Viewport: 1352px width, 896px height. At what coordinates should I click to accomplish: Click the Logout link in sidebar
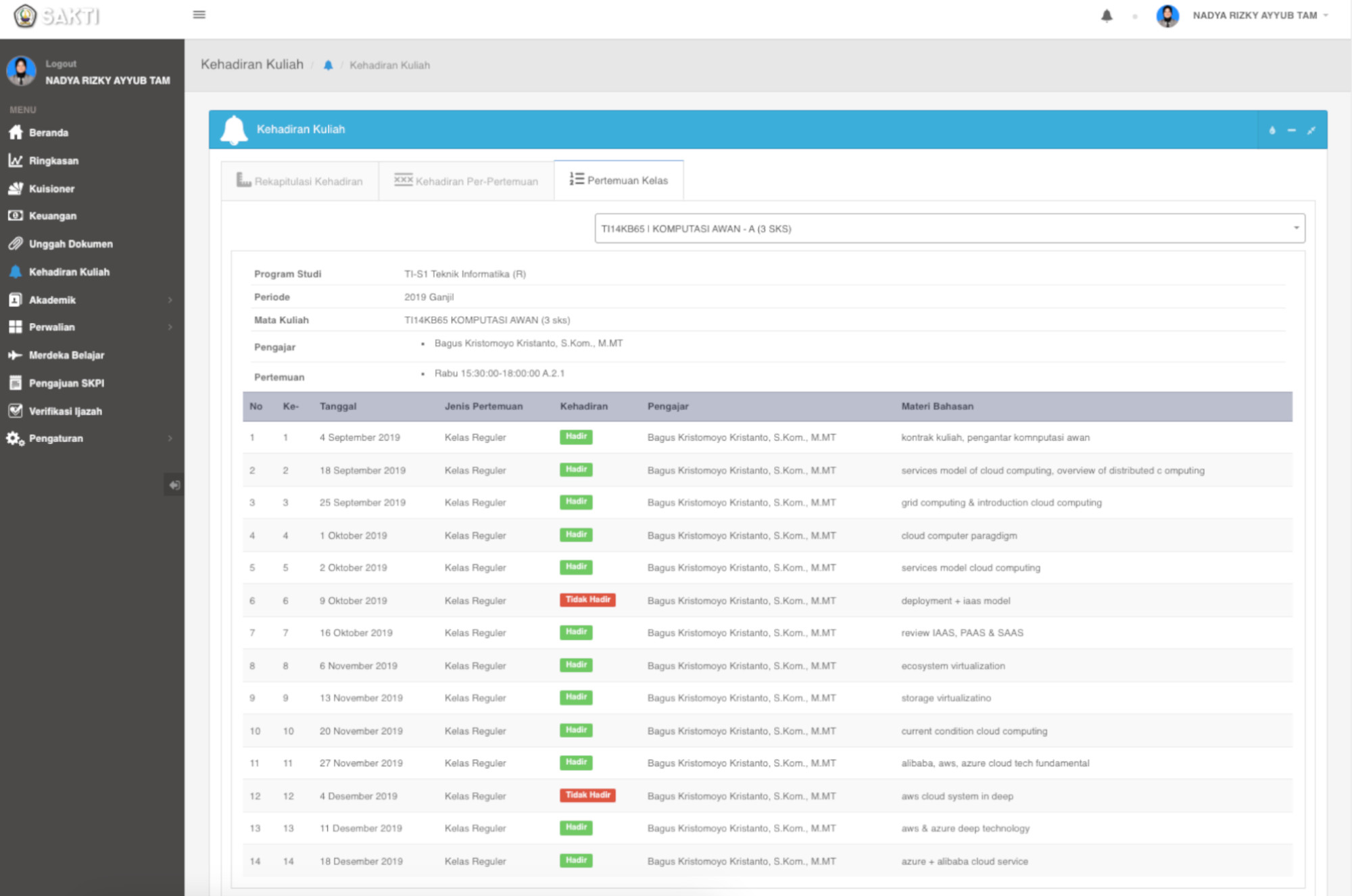61,64
